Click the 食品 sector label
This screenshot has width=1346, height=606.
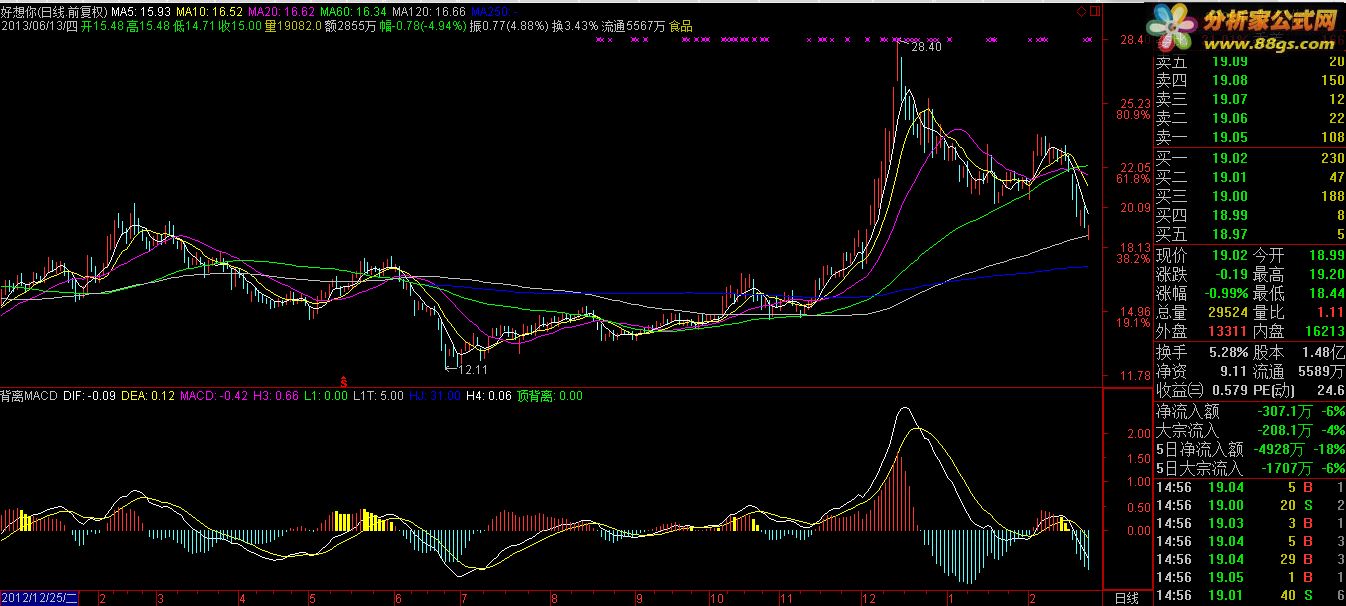[681, 26]
